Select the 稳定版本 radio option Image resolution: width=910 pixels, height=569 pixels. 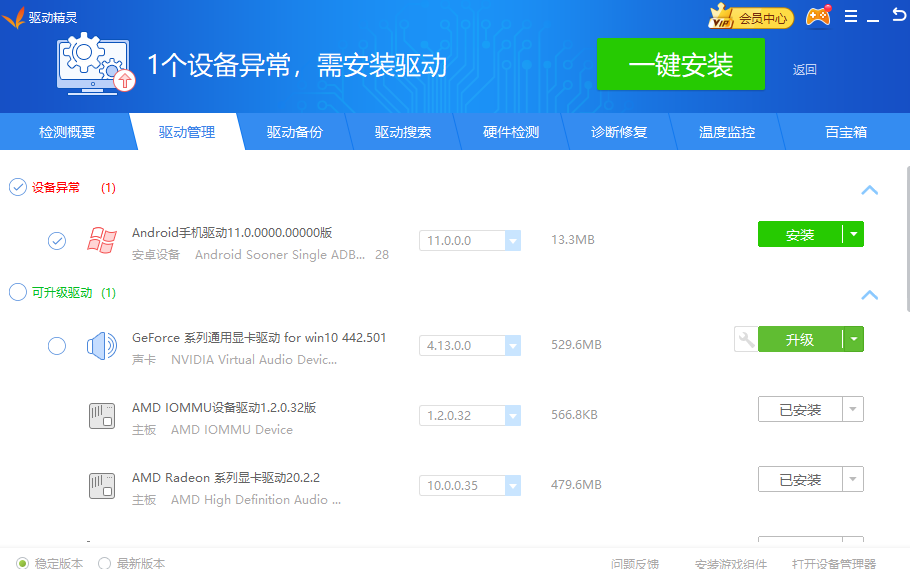(x=23, y=563)
